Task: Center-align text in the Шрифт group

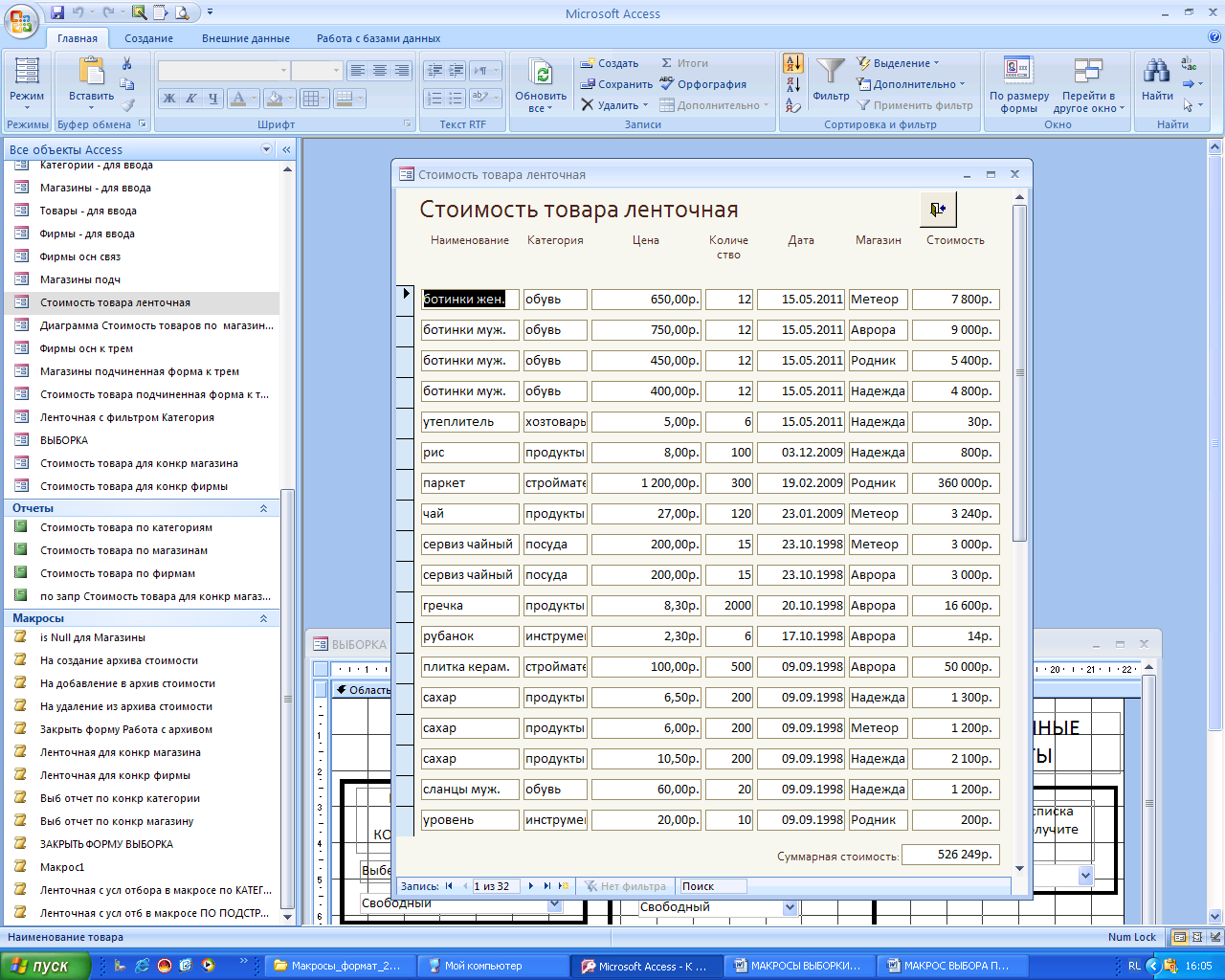Action: (x=380, y=71)
